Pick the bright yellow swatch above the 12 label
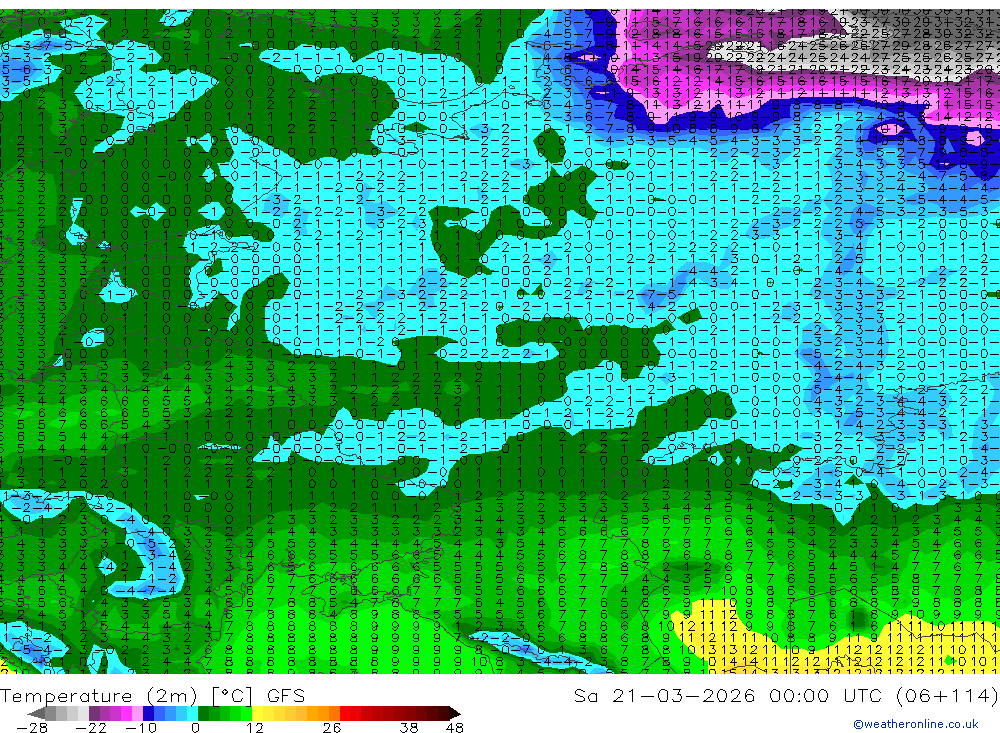Screen dimensions: 1000x733 pos(257,713)
